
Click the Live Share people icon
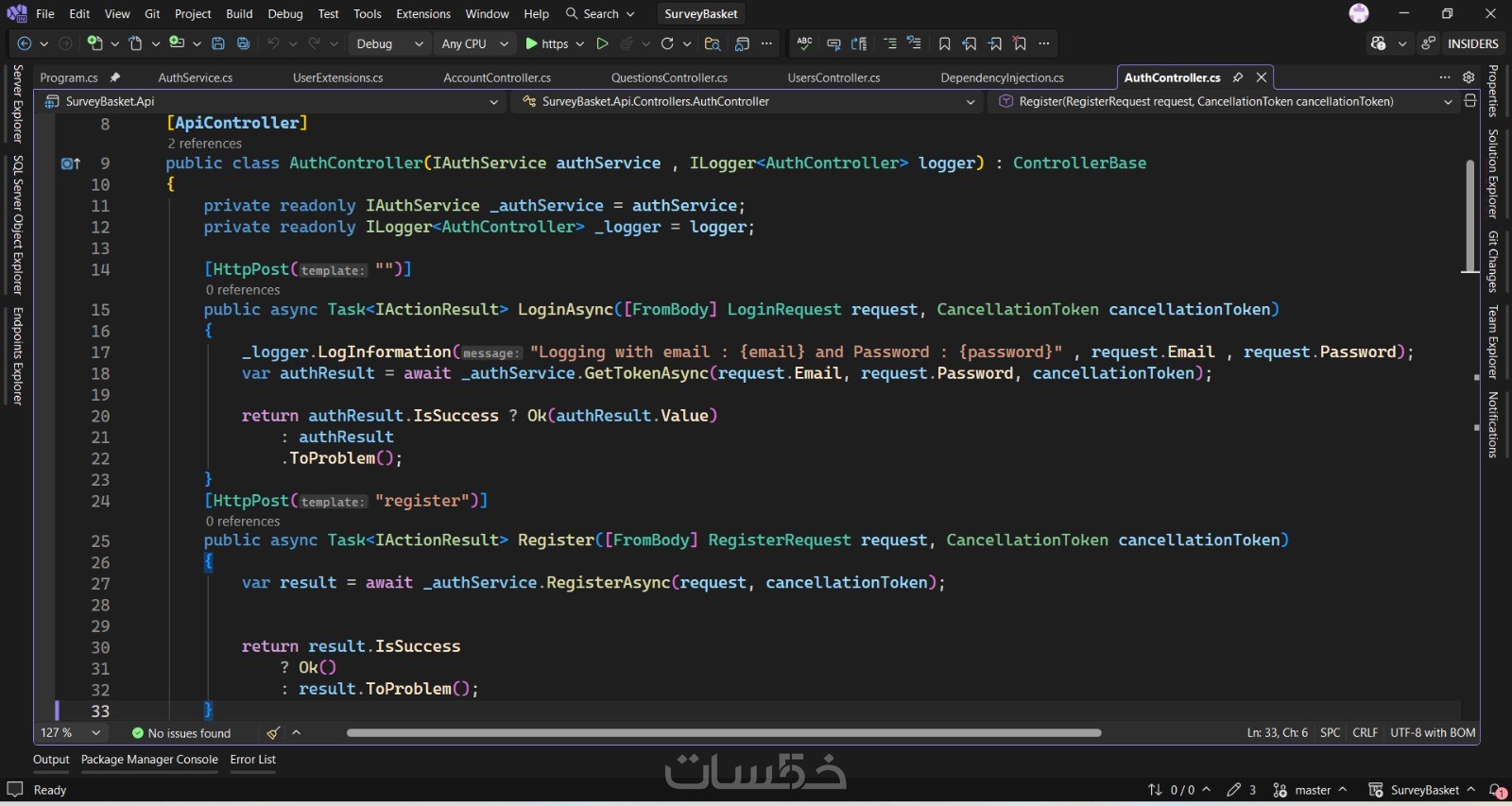(x=1429, y=43)
